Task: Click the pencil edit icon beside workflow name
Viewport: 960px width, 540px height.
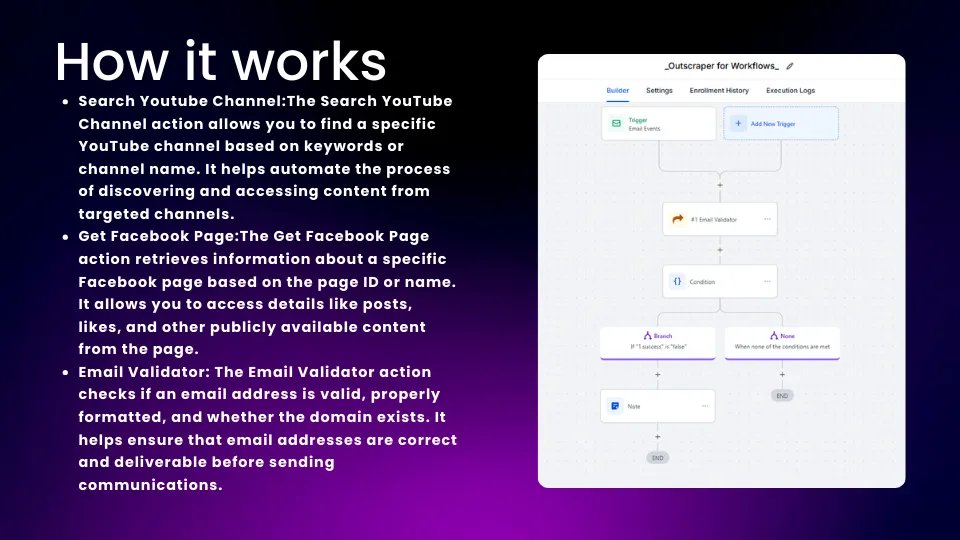Action: click(790, 66)
